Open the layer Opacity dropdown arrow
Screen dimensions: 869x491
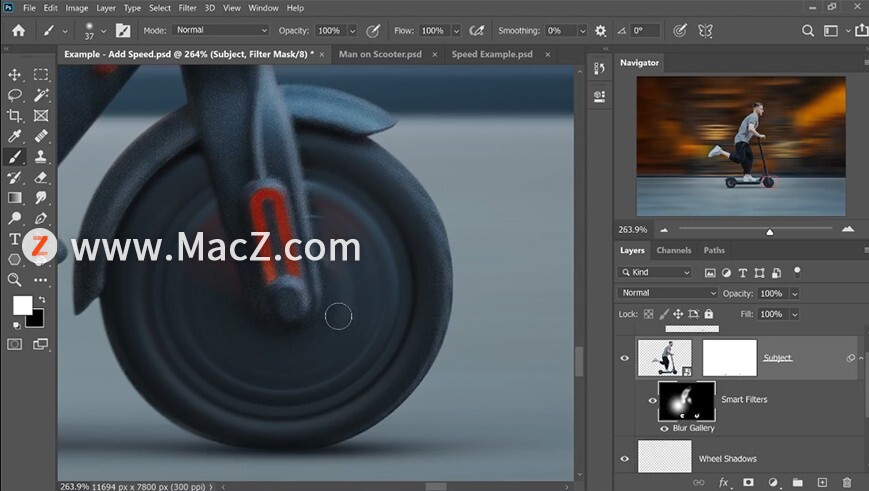[x=795, y=294]
